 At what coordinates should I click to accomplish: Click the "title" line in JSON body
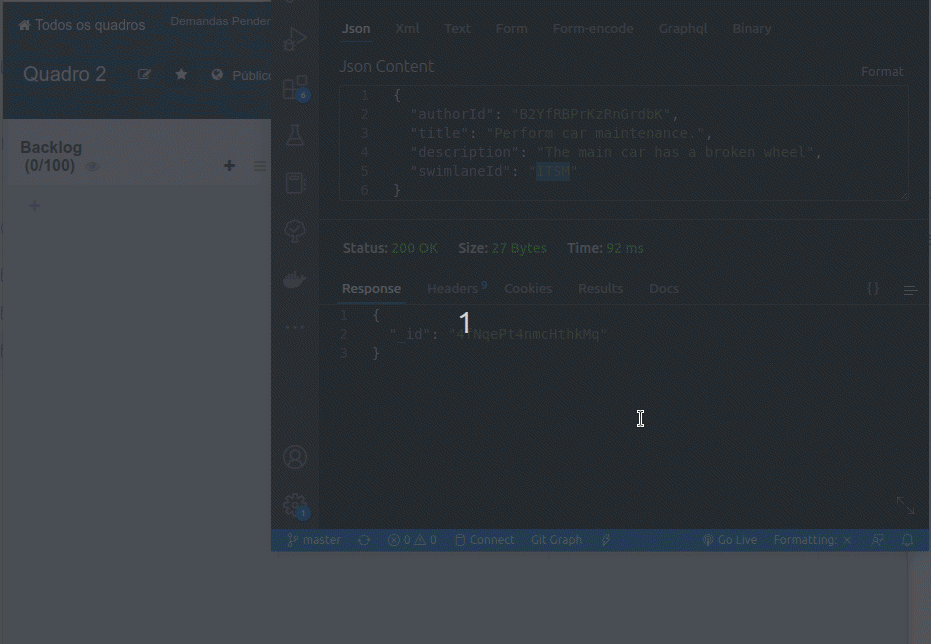click(x=561, y=133)
